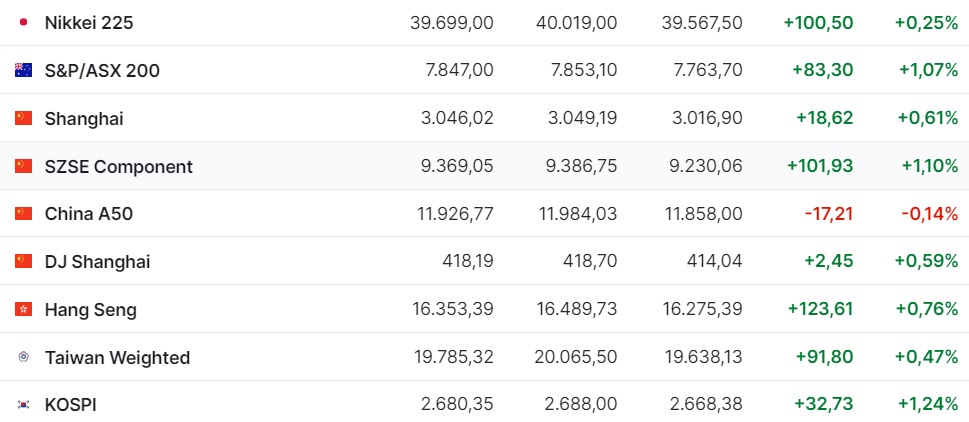
Task: Click the South Korea flag icon beside KOSPI
Action: pos(23,405)
